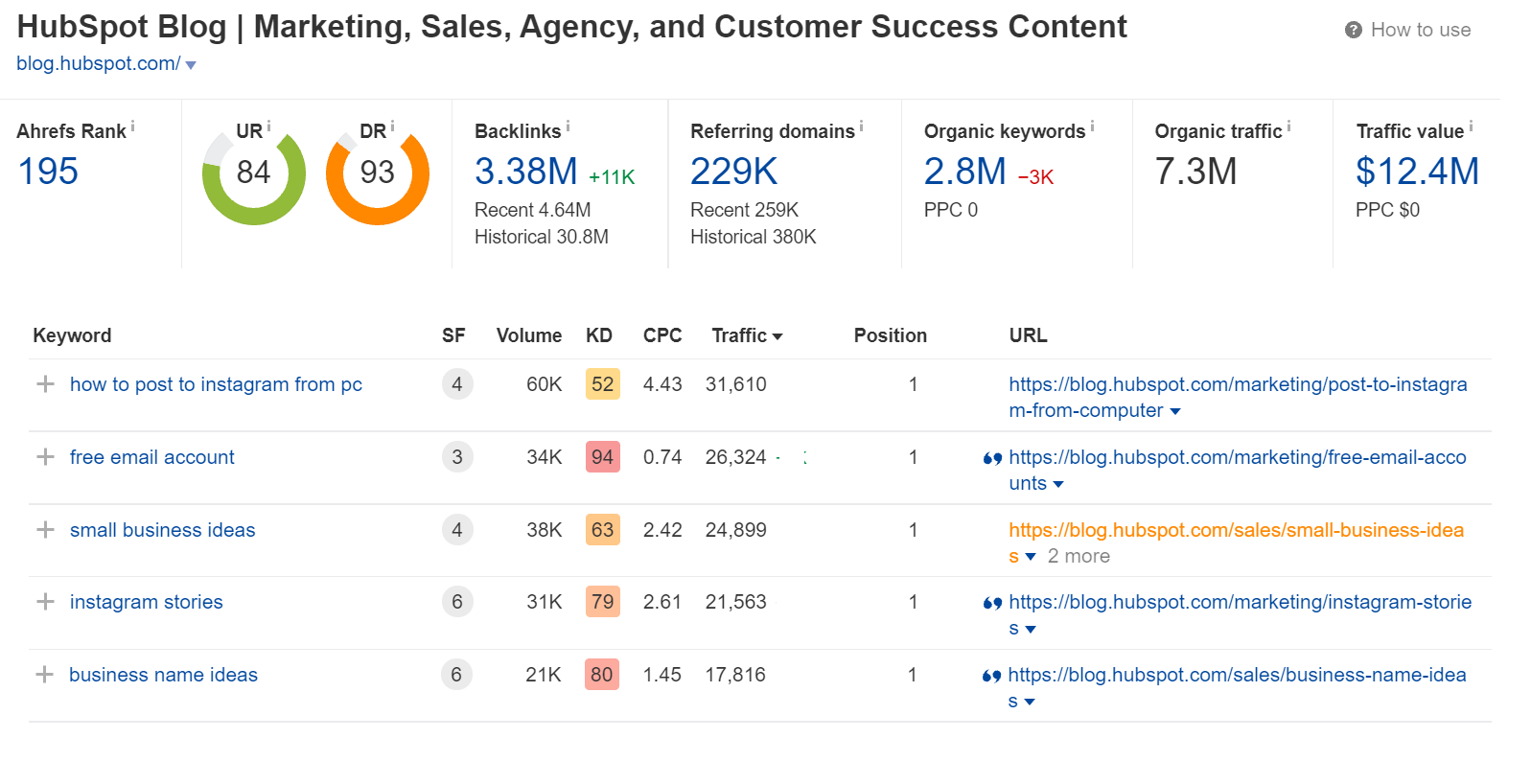The image size is (1531, 784).
Task: Expand the 'free email account' row
Action: point(45,457)
